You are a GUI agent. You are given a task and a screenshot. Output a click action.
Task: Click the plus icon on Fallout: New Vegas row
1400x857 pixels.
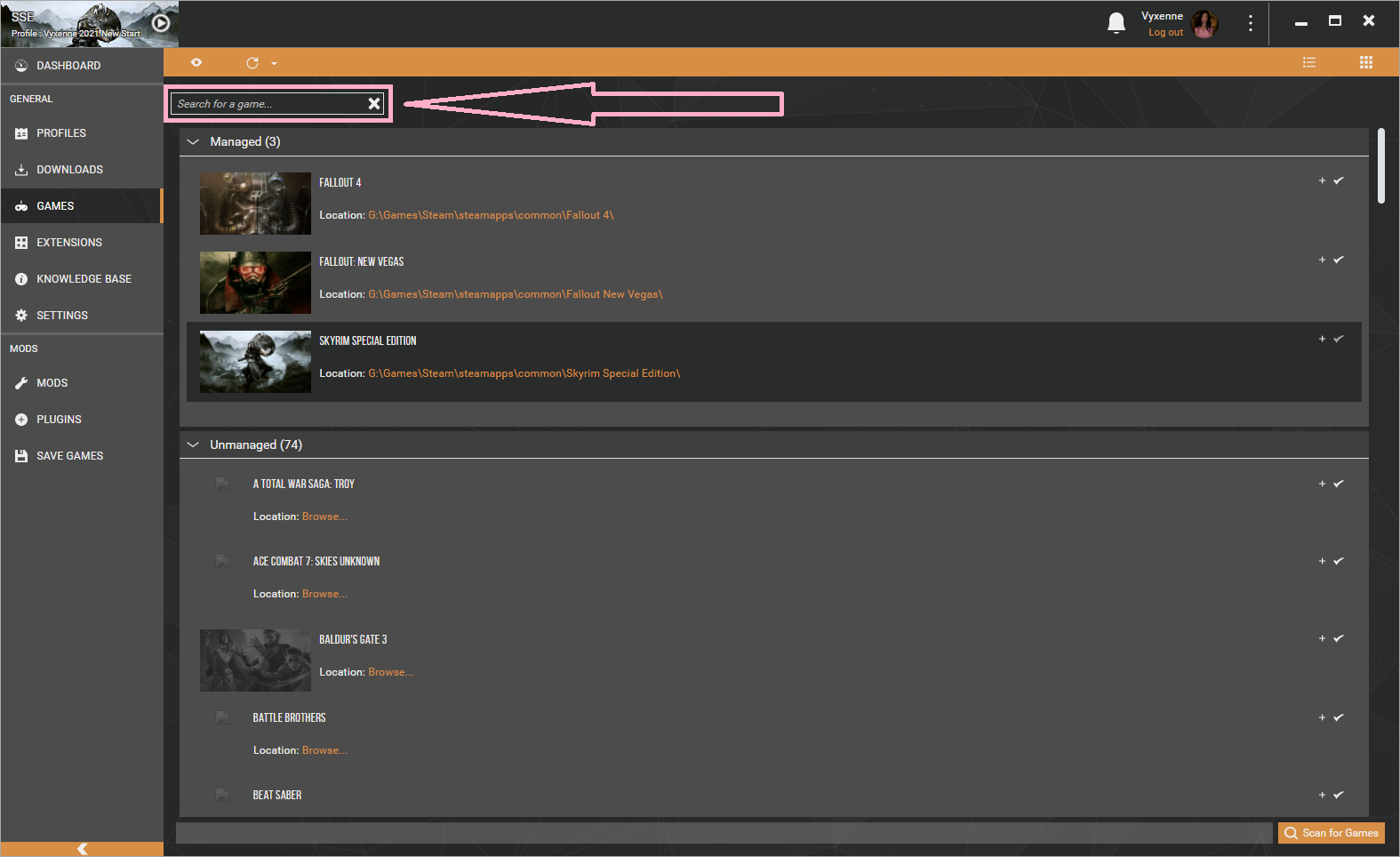click(1322, 260)
